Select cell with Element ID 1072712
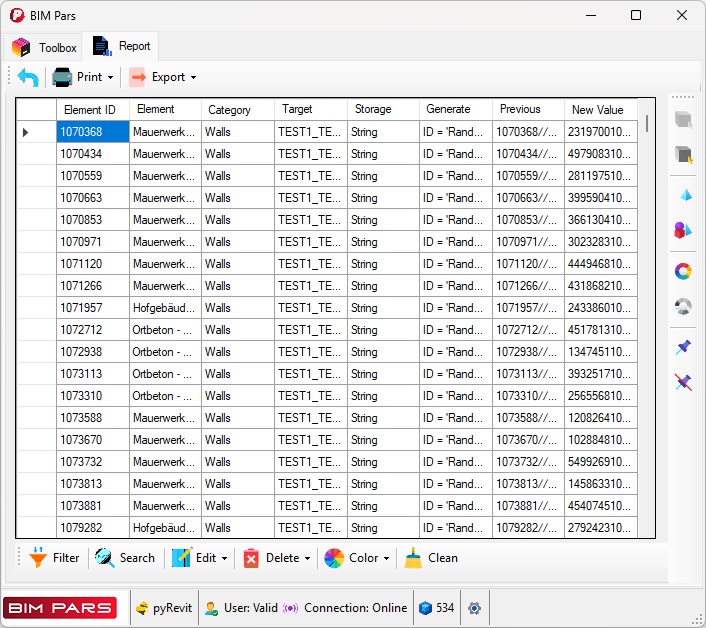This screenshot has width=706, height=628. pos(93,330)
